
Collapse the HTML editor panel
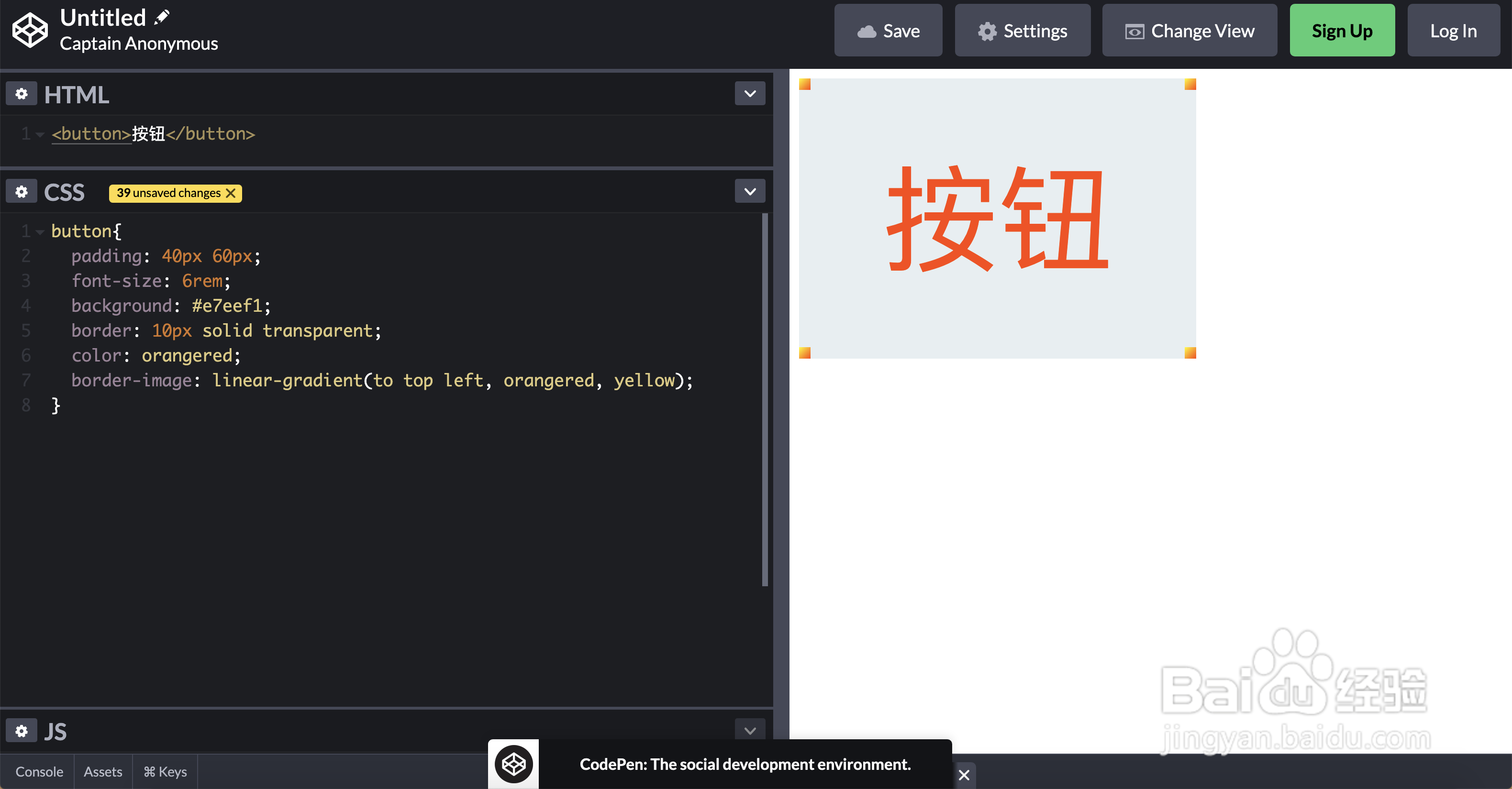click(750, 93)
